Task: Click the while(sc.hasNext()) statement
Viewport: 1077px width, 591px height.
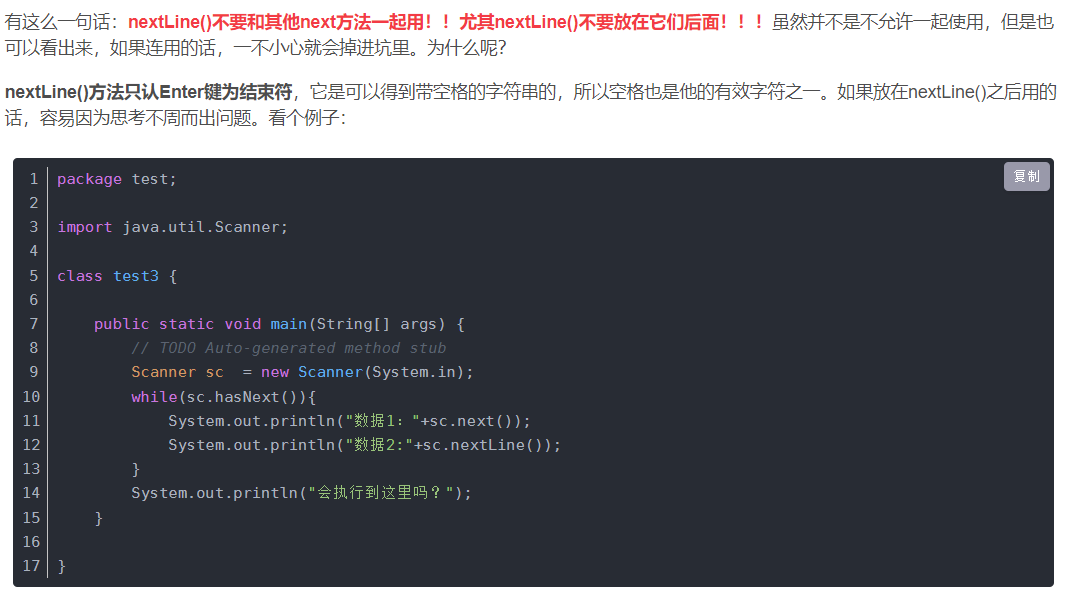Action: [223, 397]
